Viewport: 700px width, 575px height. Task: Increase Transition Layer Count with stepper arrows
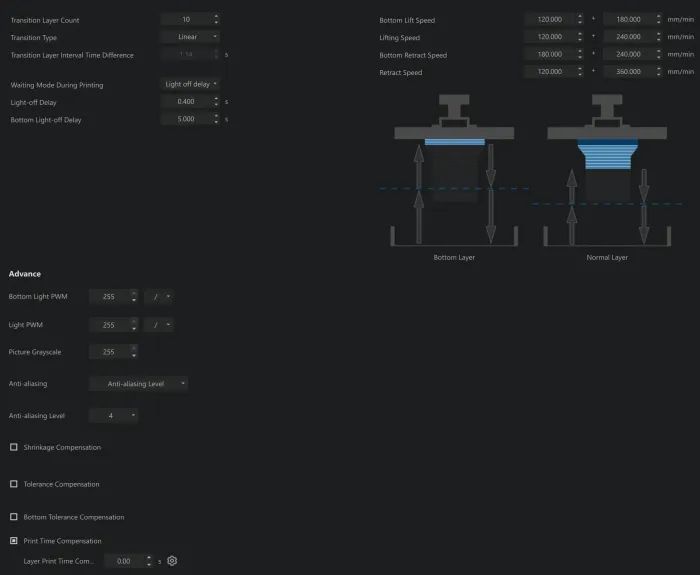tap(216, 19)
